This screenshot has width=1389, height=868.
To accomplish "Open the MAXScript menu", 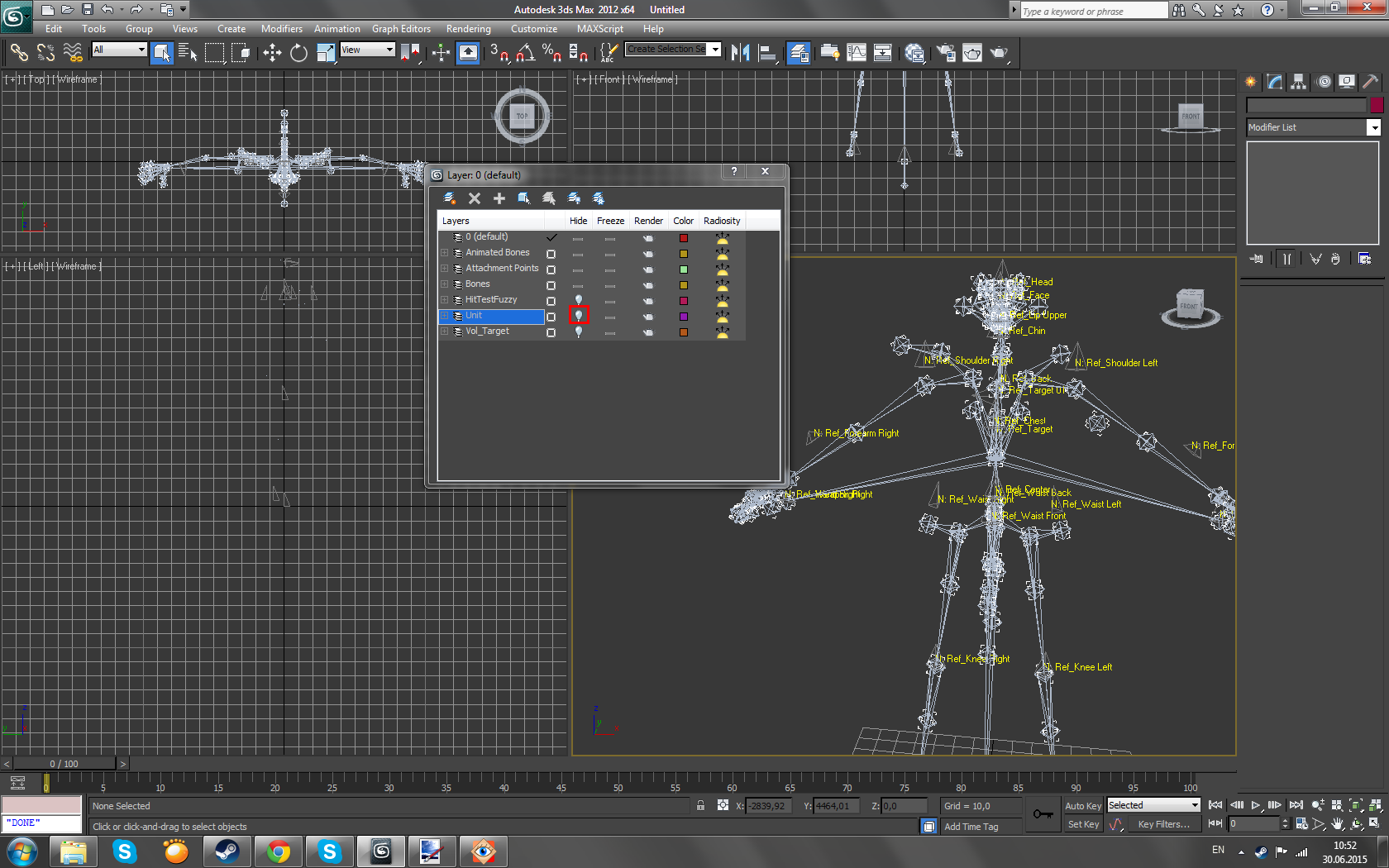I will point(599,29).
